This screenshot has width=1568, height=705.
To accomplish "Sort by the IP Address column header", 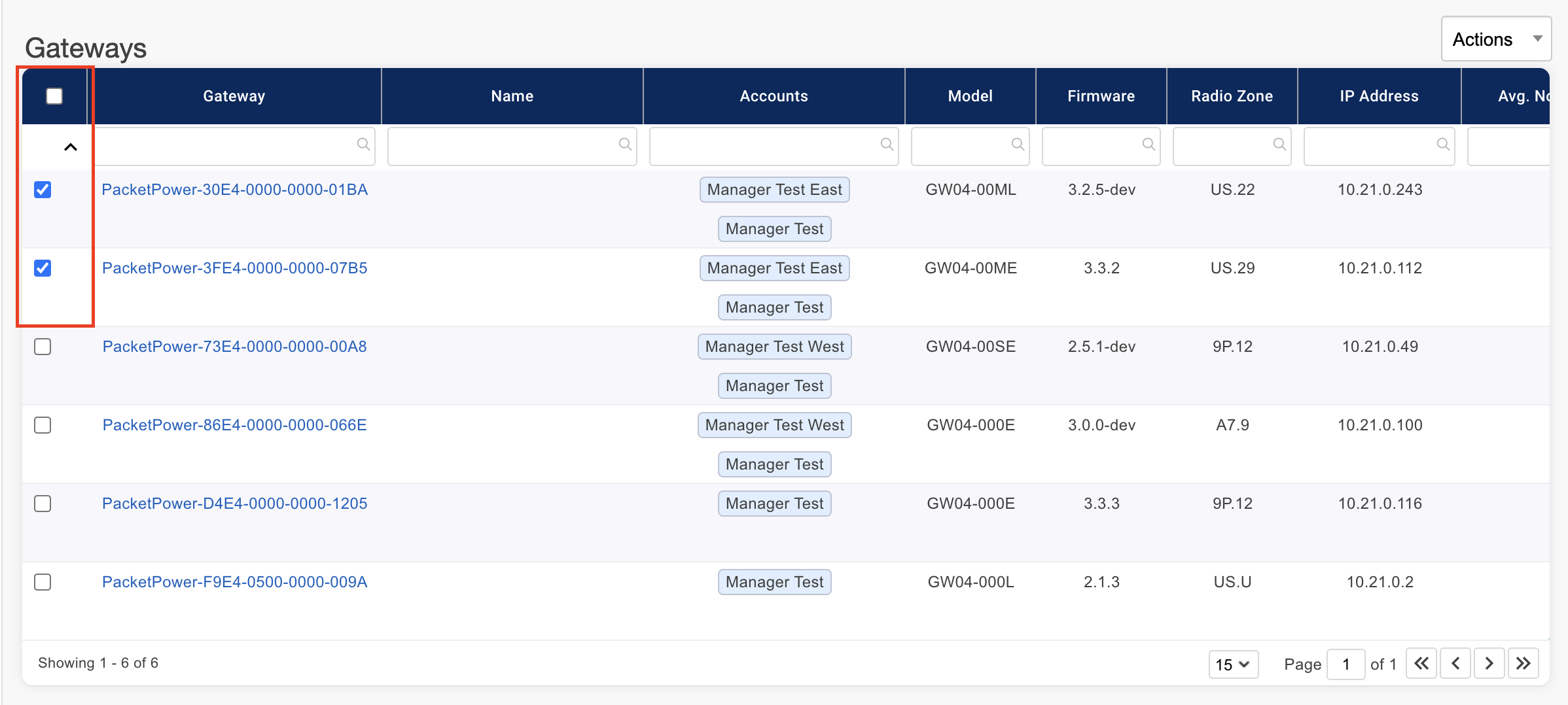I will pos(1378,95).
